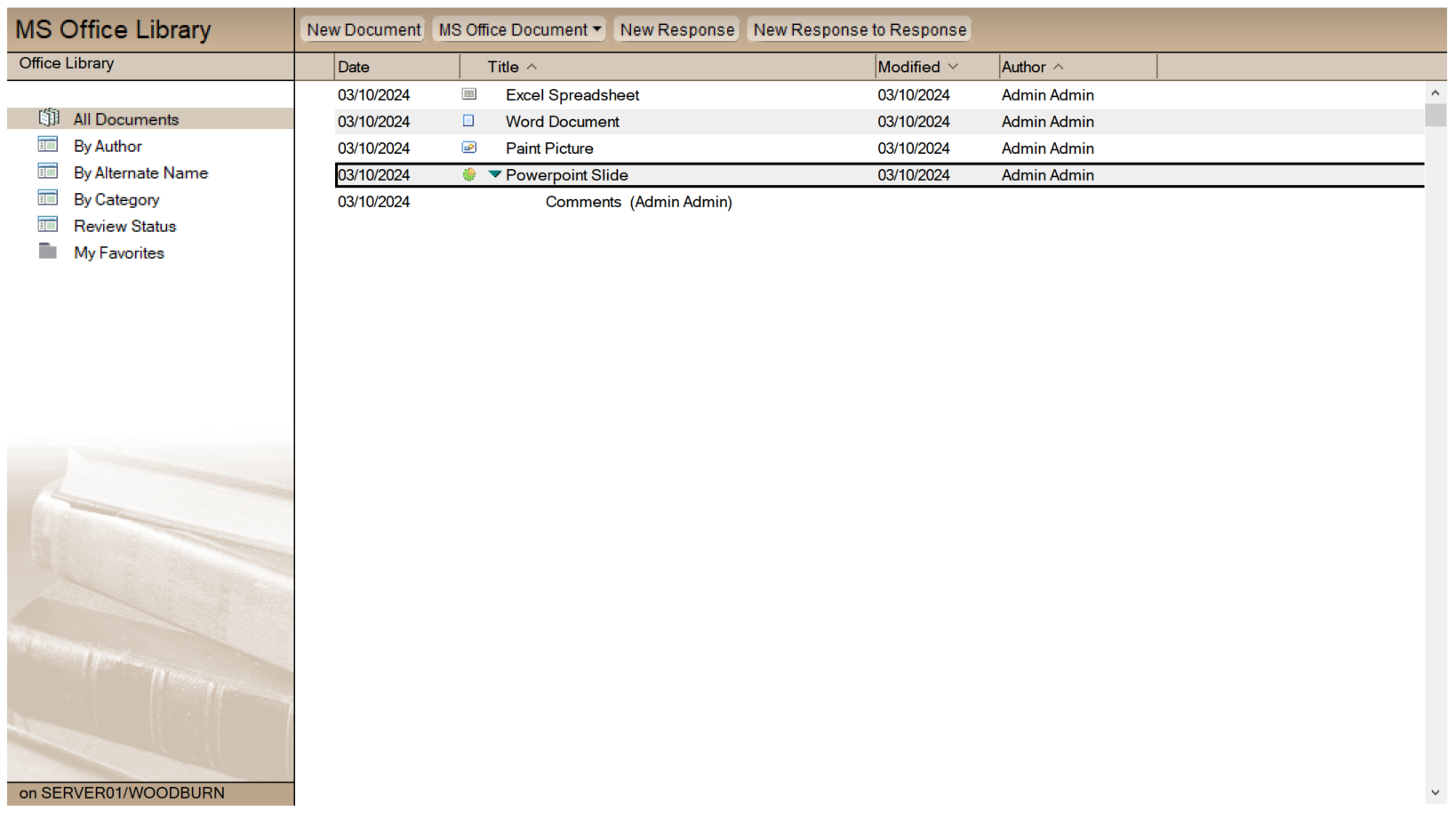Click Paint Picture row Author Admin Admin
Screen dimensions: 1456x819
pos(1047,148)
